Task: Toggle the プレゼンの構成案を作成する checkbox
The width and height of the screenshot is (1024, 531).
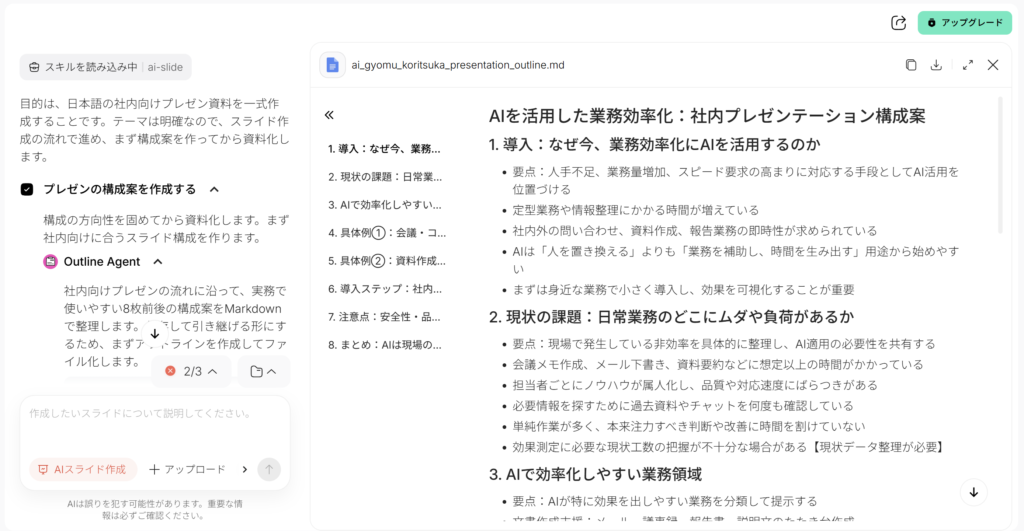Action: pos(27,189)
